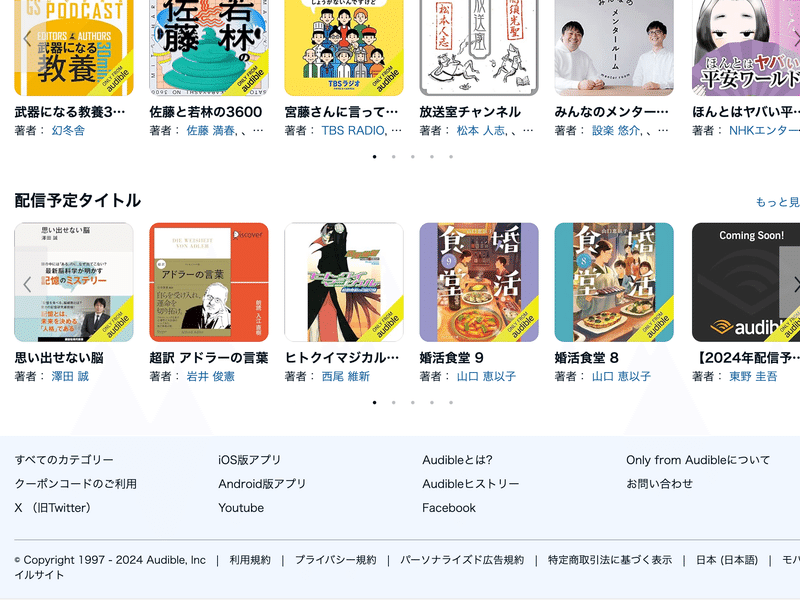Open 思い出せない脳 book cover

[x=74, y=282]
